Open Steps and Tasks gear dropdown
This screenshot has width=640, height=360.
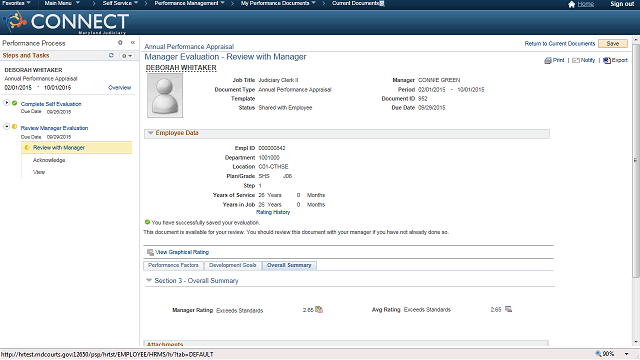[127, 56]
